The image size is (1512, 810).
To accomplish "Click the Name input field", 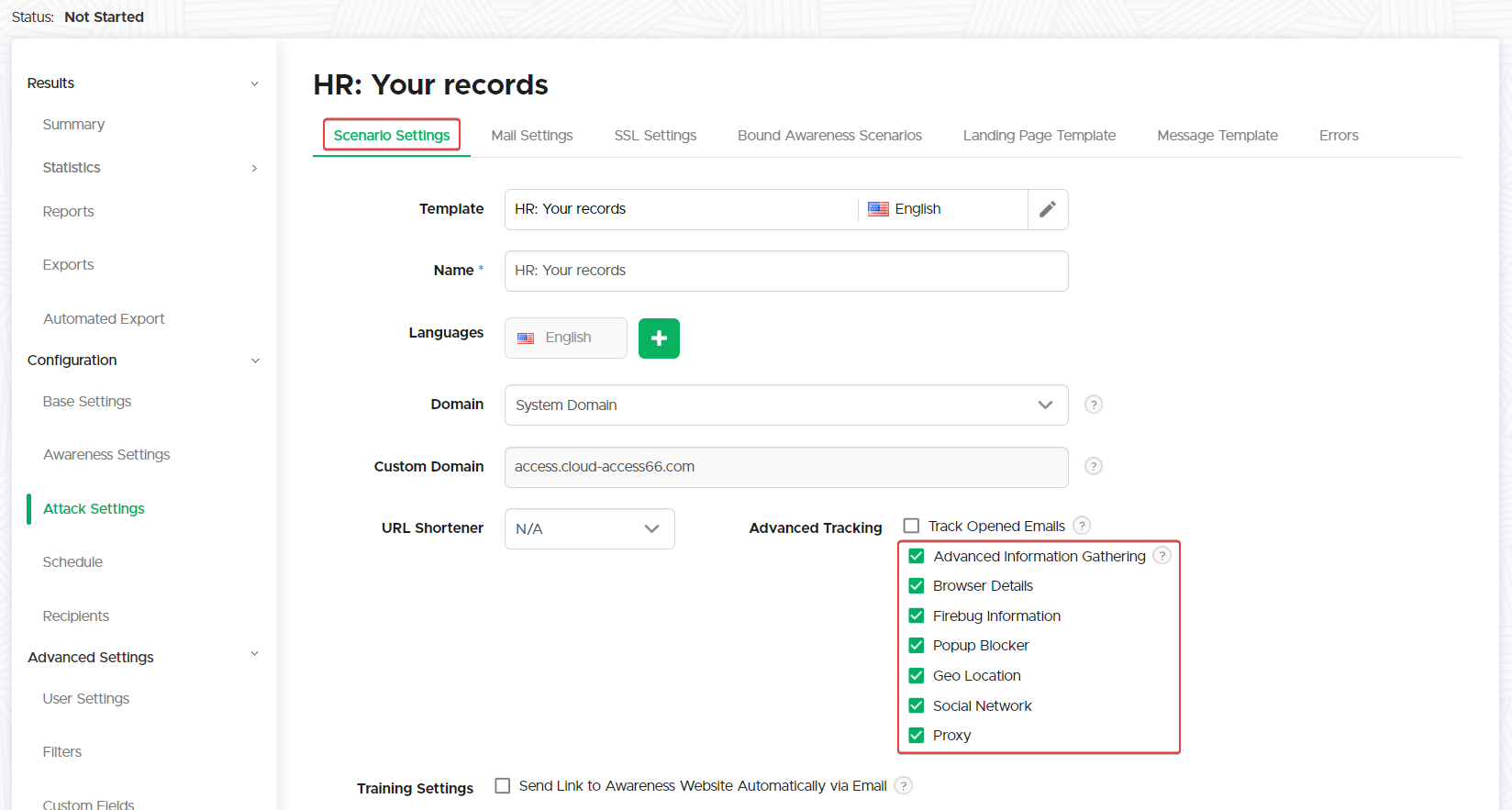I will pos(785,272).
